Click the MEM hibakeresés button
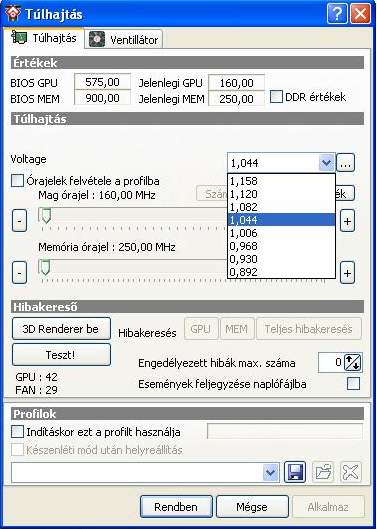Screen dimensions: 377x529 pos(237,329)
